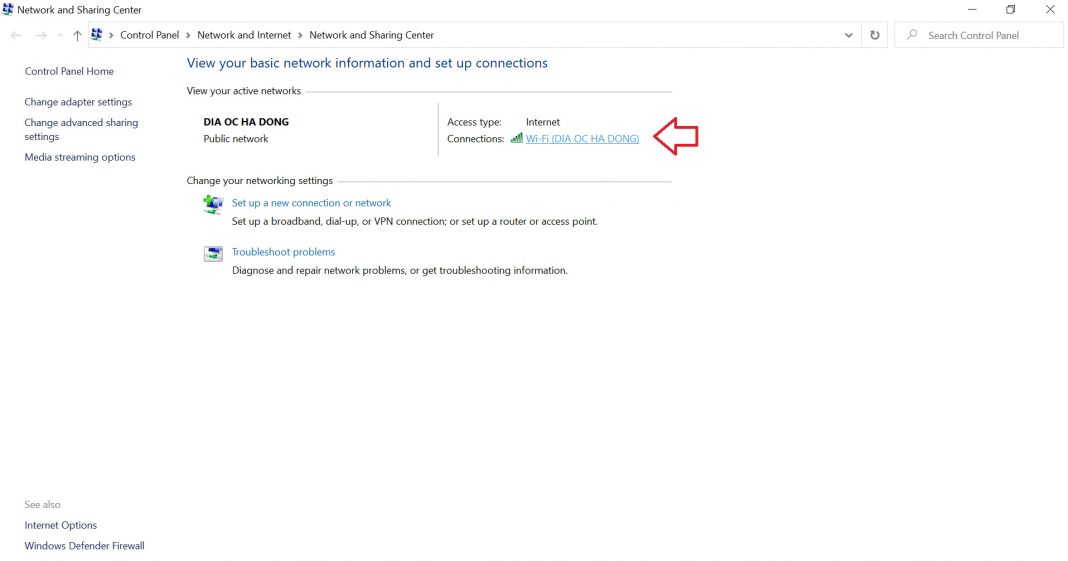The width and height of the screenshot is (1068, 561).
Task: Click the Back navigation arrow
Action: [x=16, y=35]
